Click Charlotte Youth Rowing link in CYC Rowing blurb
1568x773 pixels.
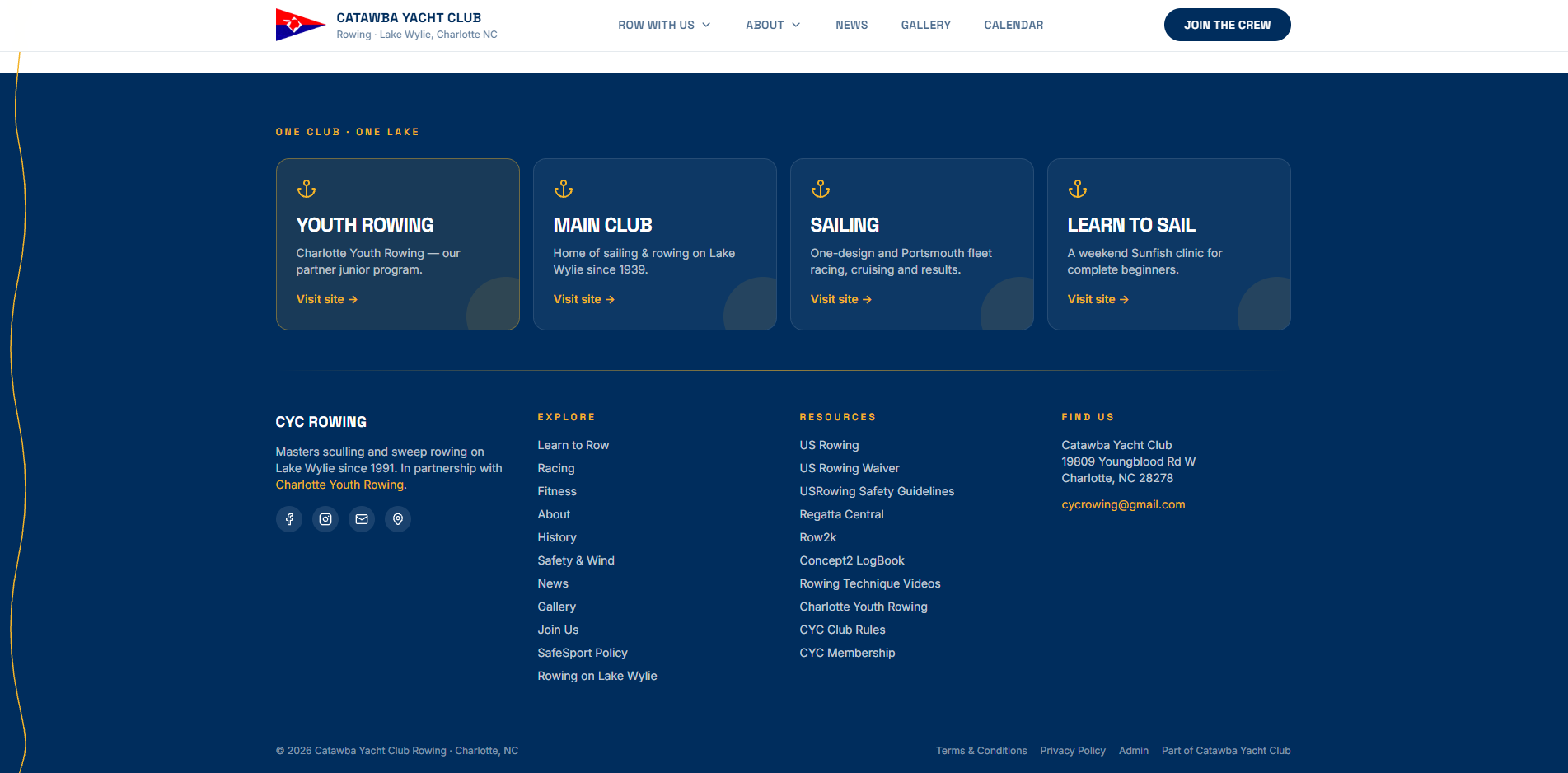point(339,485)
